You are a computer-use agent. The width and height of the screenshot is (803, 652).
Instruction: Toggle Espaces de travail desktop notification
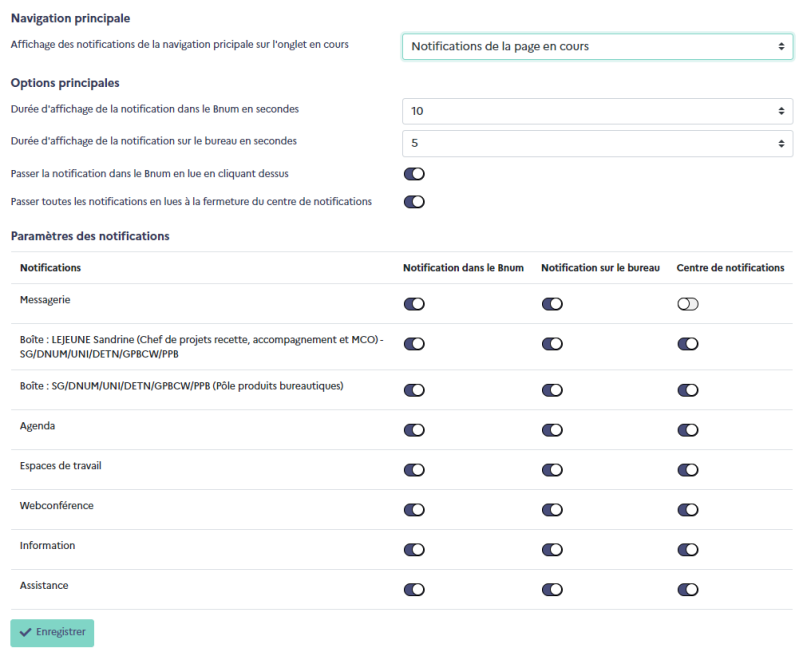pyautogui.click(x=553, y=470)
